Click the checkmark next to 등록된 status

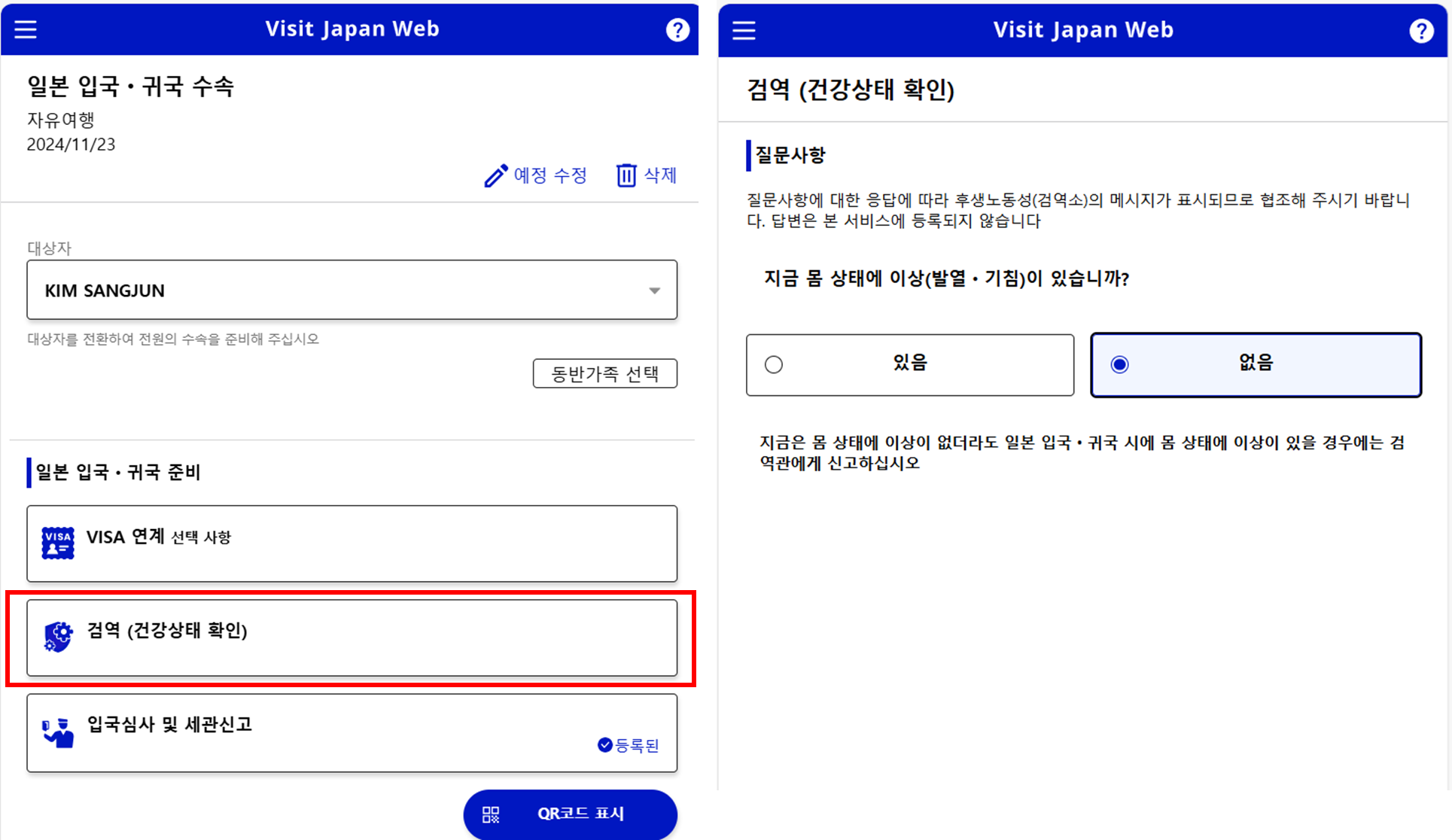[x=604, y=745]
